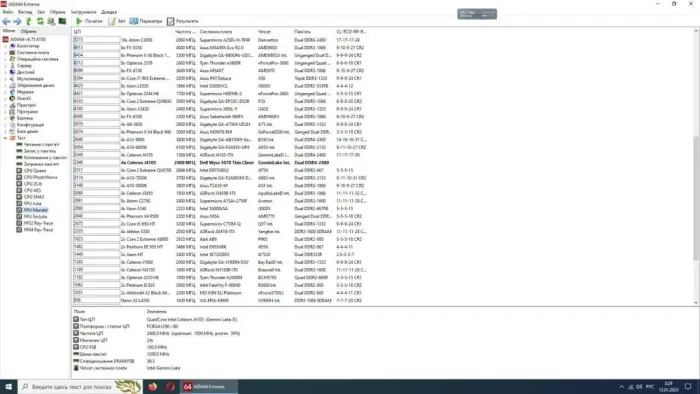Screen dimensions: 700x394
Task: Select the Програми icon in the tree
Action: tap(12, 112)
